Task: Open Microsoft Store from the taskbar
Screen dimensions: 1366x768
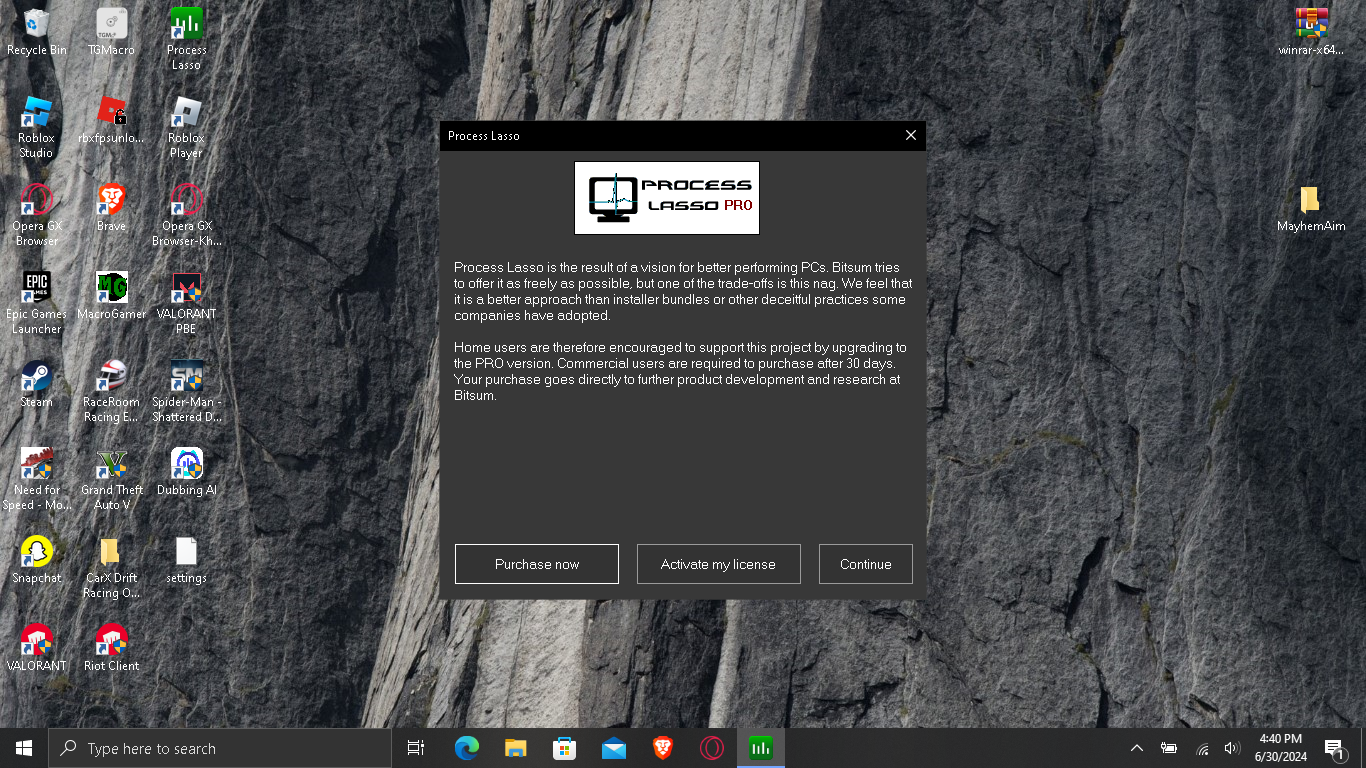Action: (x=565, y=748)
